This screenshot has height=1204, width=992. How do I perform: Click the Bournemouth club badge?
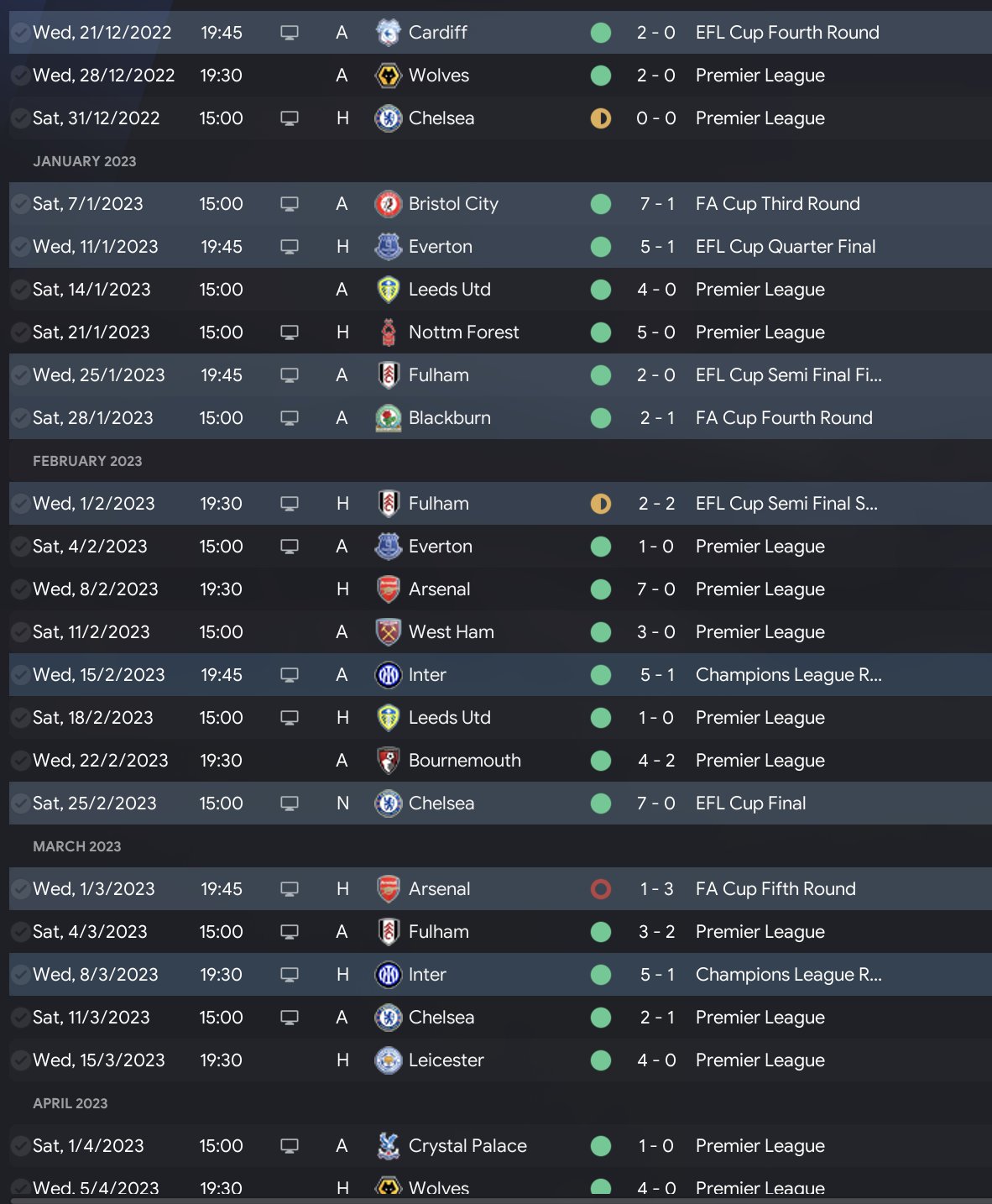388,761
